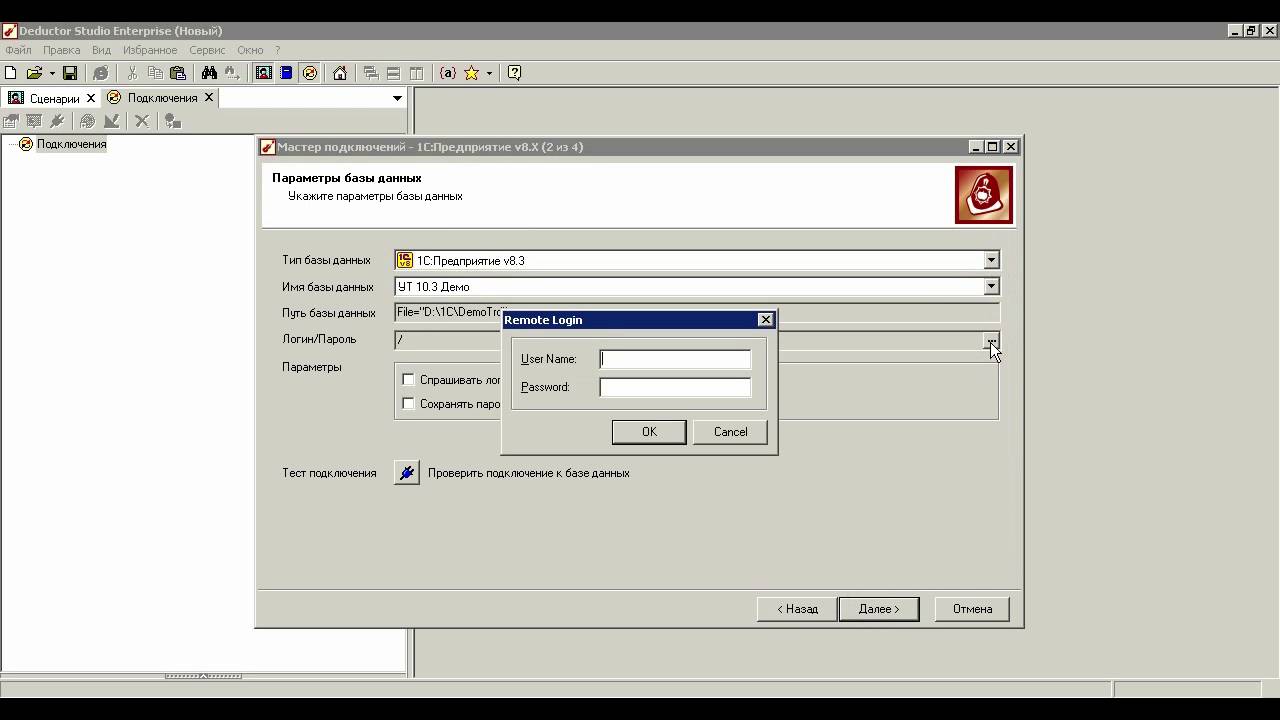Click the plug icon in the Connections panel toolbar
Screen dimensions: 1280x720
click(x=57, y=121)
